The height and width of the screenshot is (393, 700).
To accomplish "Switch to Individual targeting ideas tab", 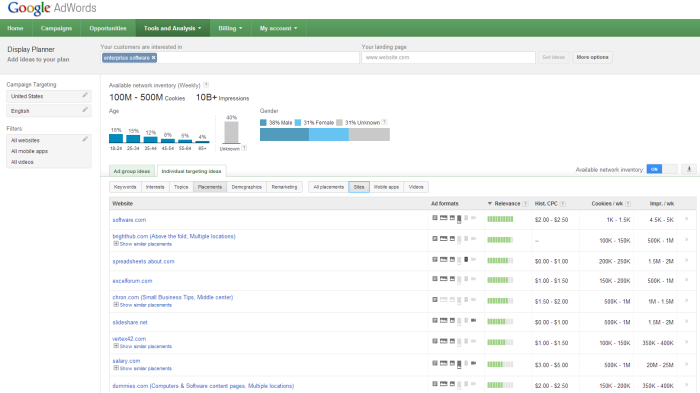I will pos(192,171).
